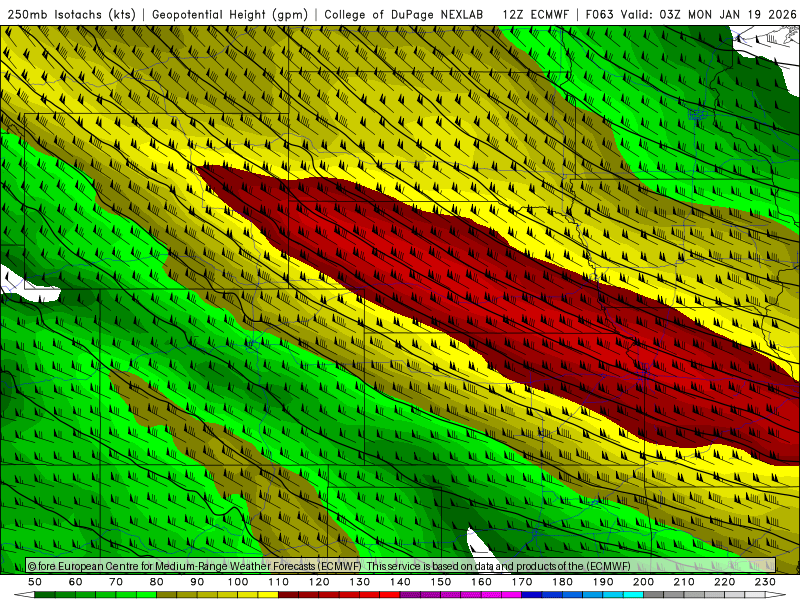
Task: Click the '200' value on the color scale
Action: point(643,582)
